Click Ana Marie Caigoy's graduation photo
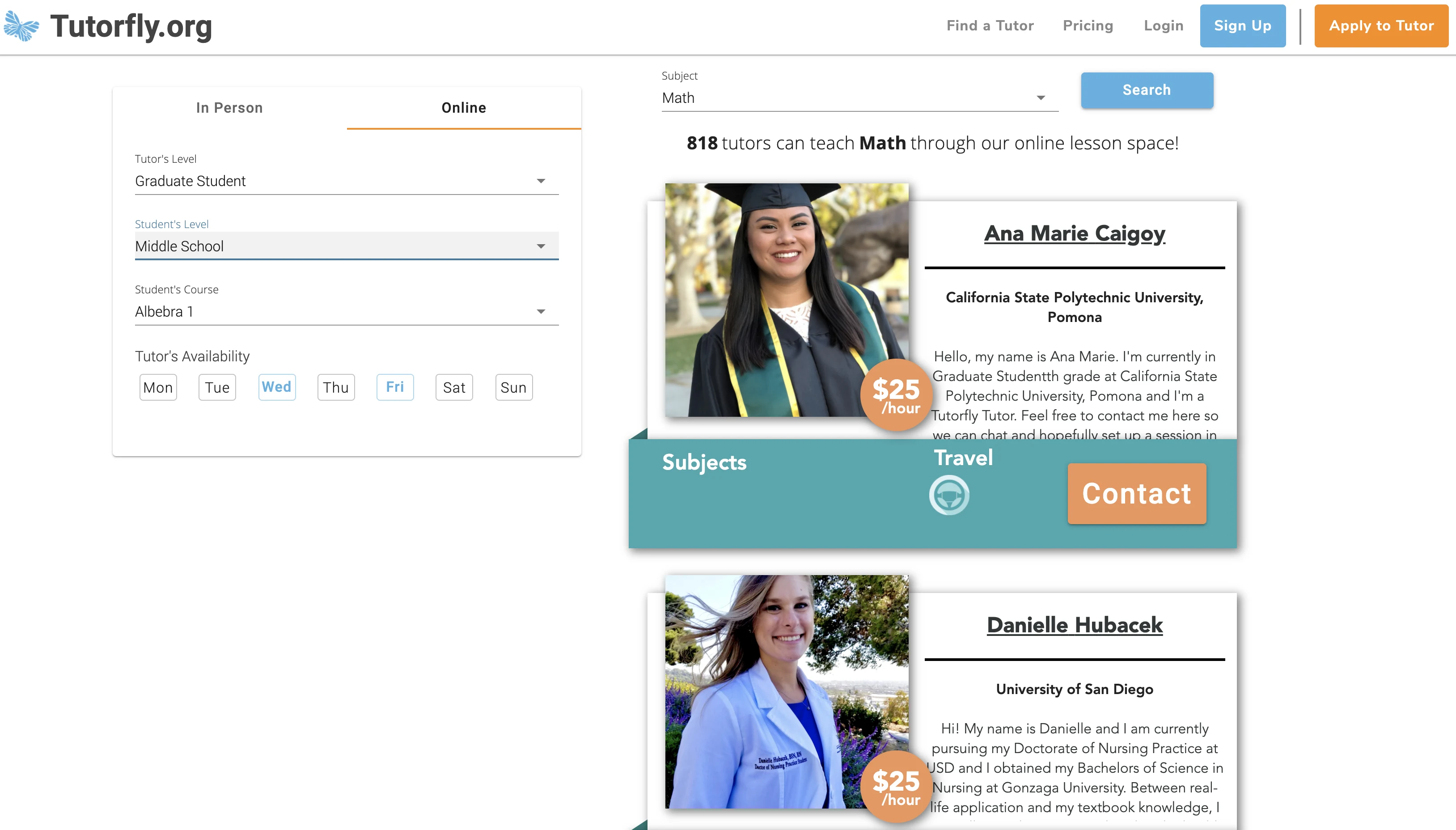 [787, 300]
